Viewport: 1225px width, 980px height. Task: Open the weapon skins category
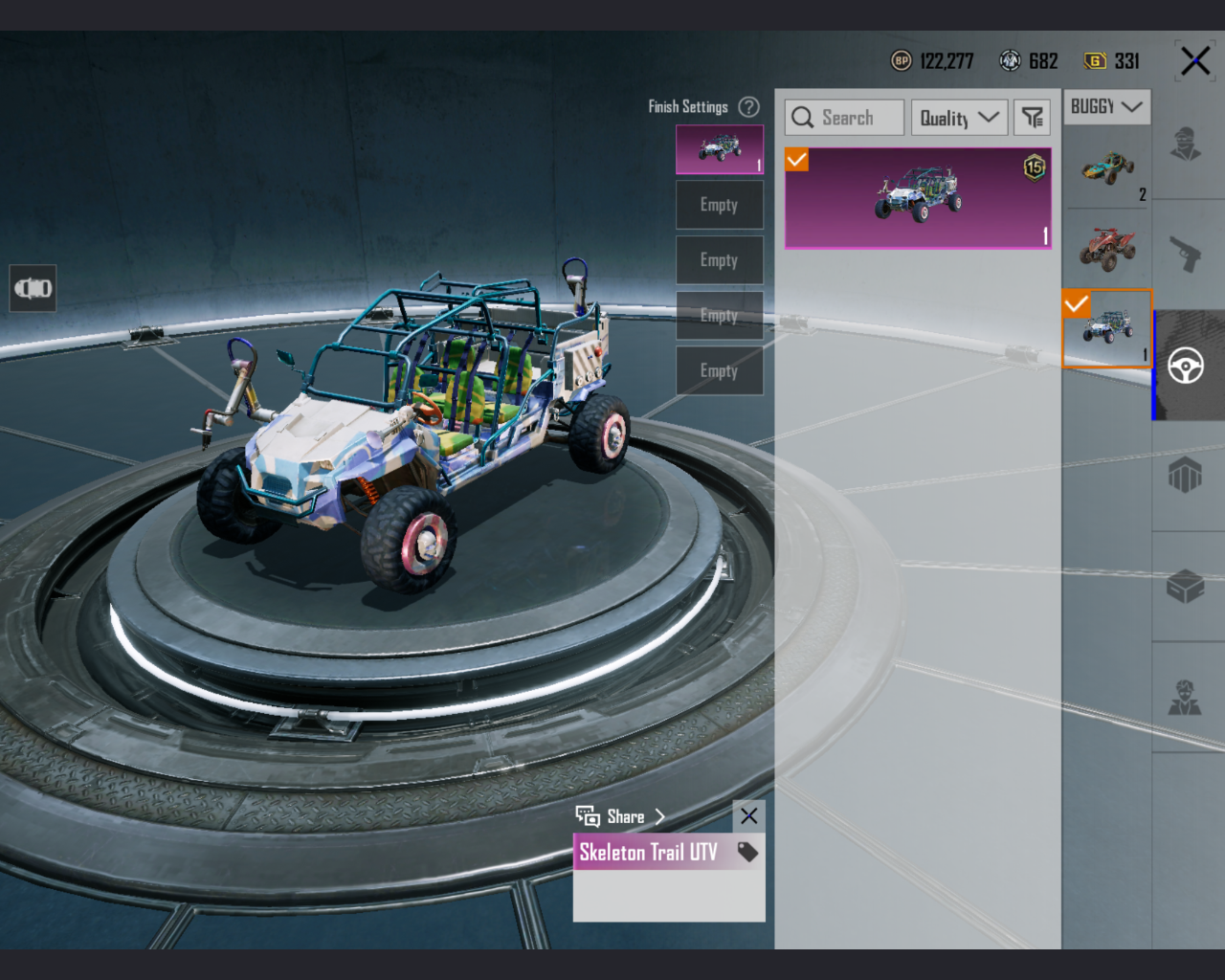[1187, 255]
